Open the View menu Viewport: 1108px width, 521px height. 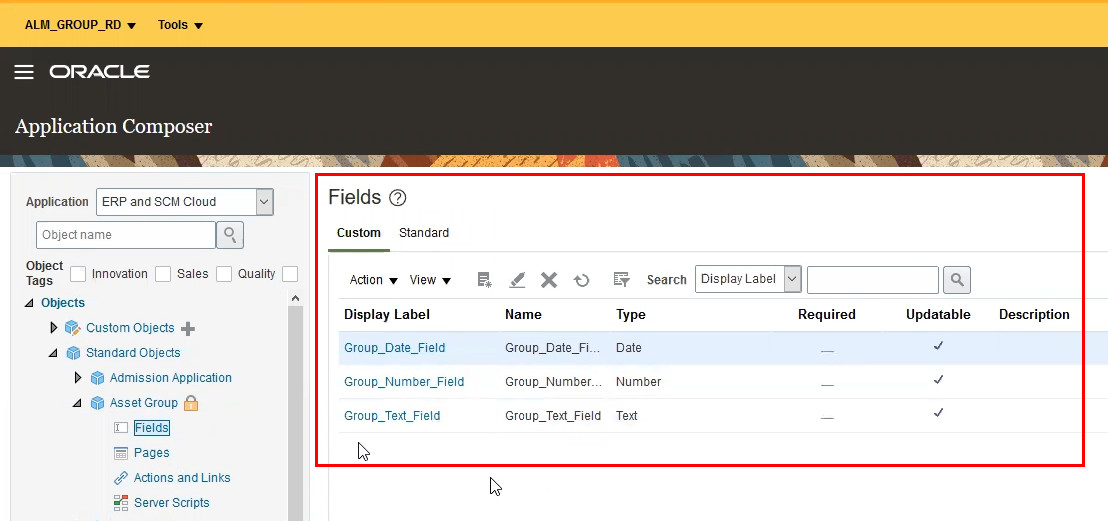point(430,280)
